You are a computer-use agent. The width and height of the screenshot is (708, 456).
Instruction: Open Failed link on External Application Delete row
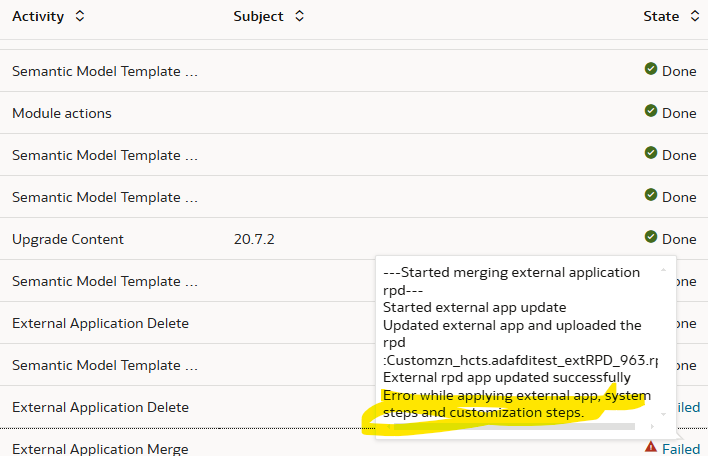pyautogui.click(x=689, y=407)
